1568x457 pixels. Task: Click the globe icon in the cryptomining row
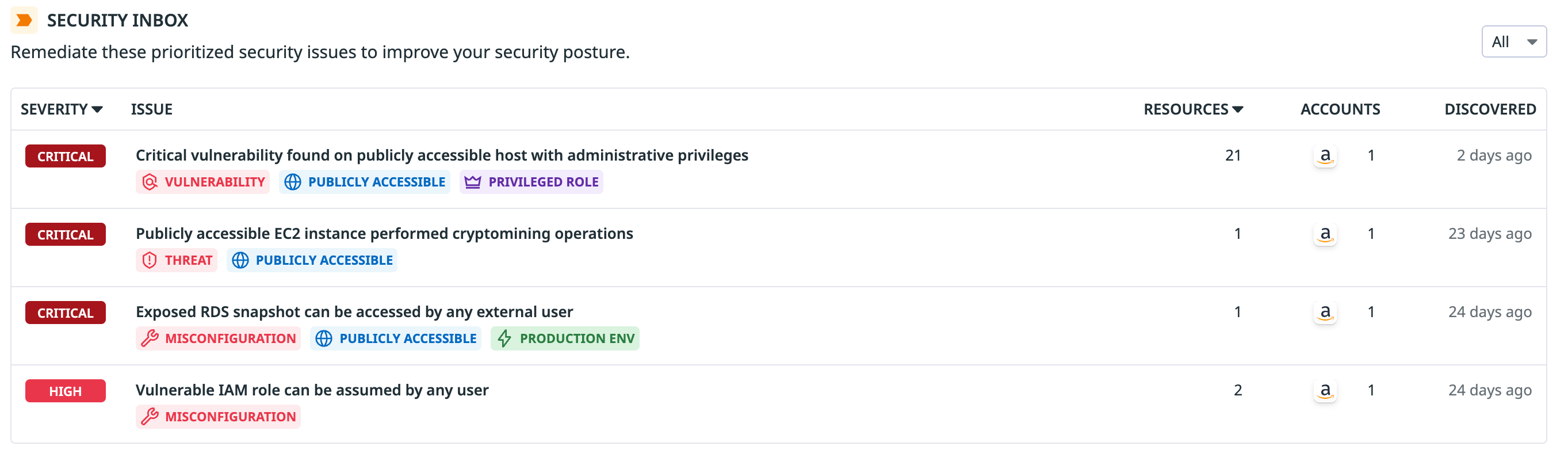[x=240, y=261]
